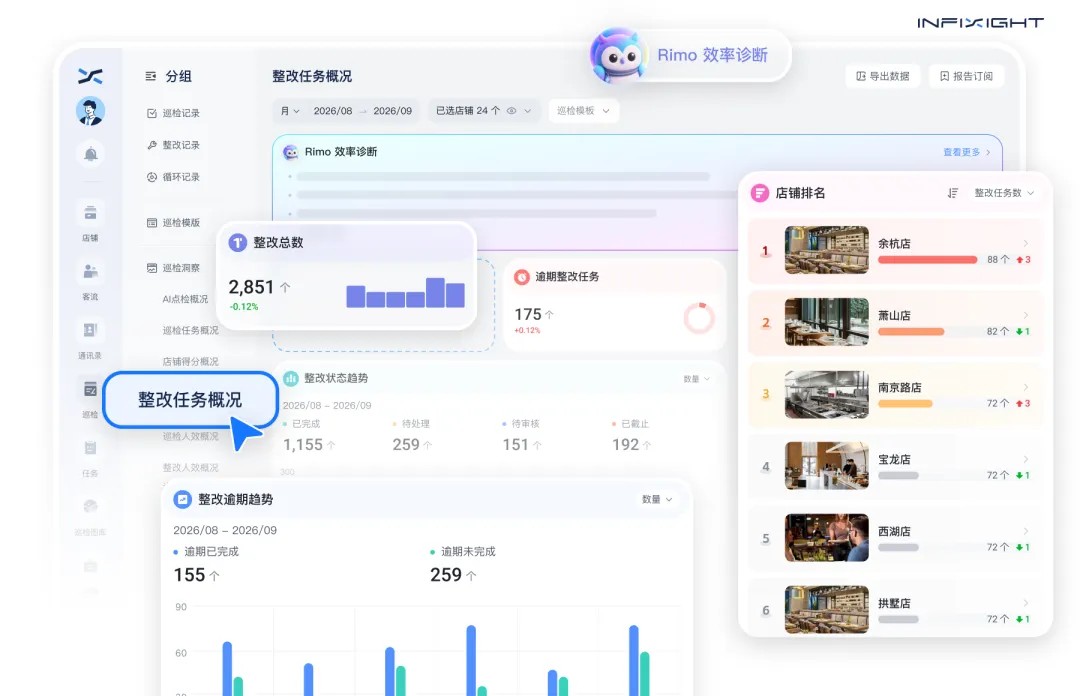Click the 逾期整改任务 donut progress ring
Viewport: 1080px width, 696px height.
699,318
